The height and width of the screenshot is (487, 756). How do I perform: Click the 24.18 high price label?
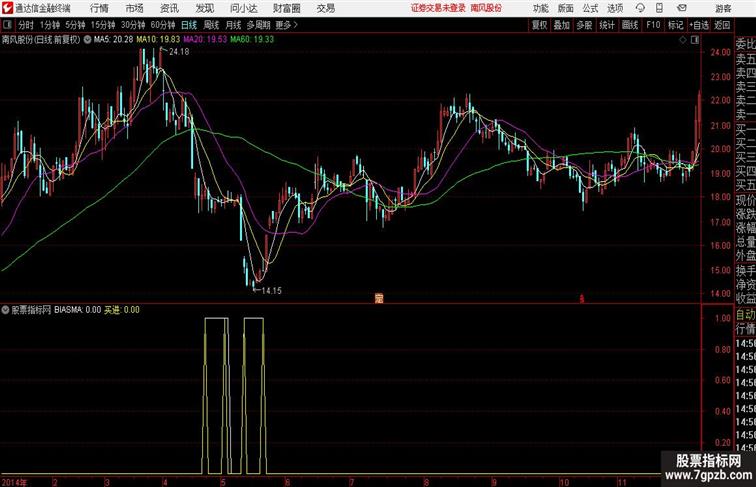(179, 52)
